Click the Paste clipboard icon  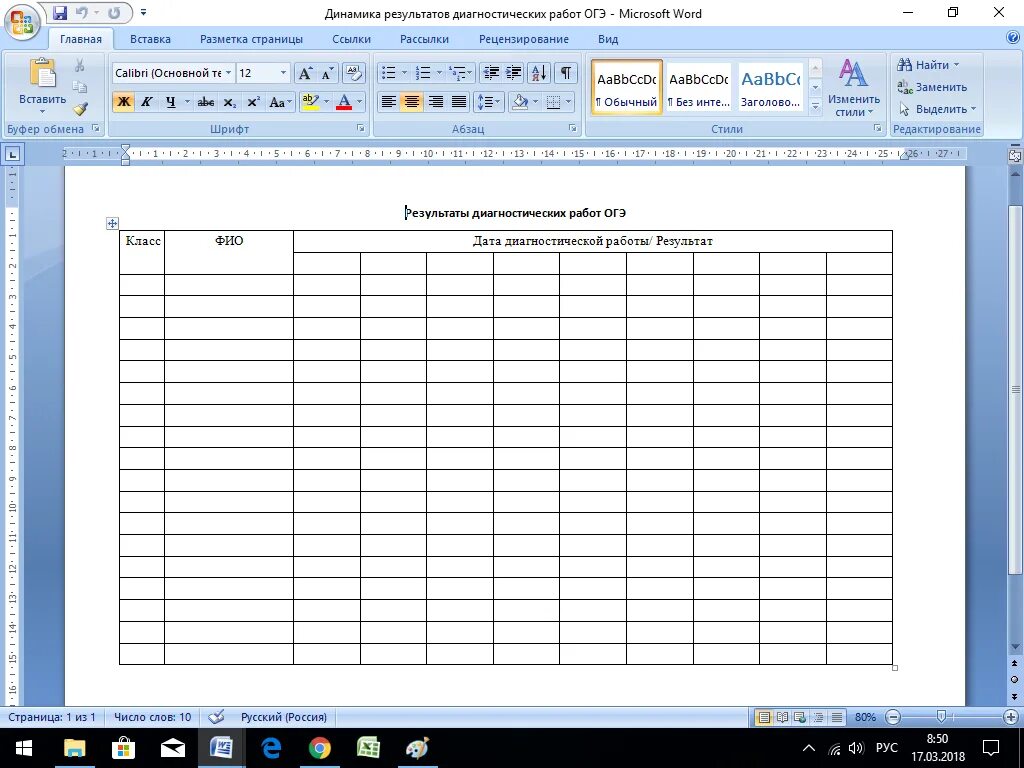42,72
